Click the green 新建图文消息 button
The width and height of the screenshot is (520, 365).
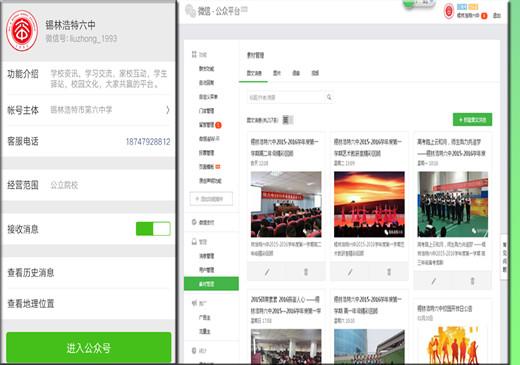coord(472,120)
